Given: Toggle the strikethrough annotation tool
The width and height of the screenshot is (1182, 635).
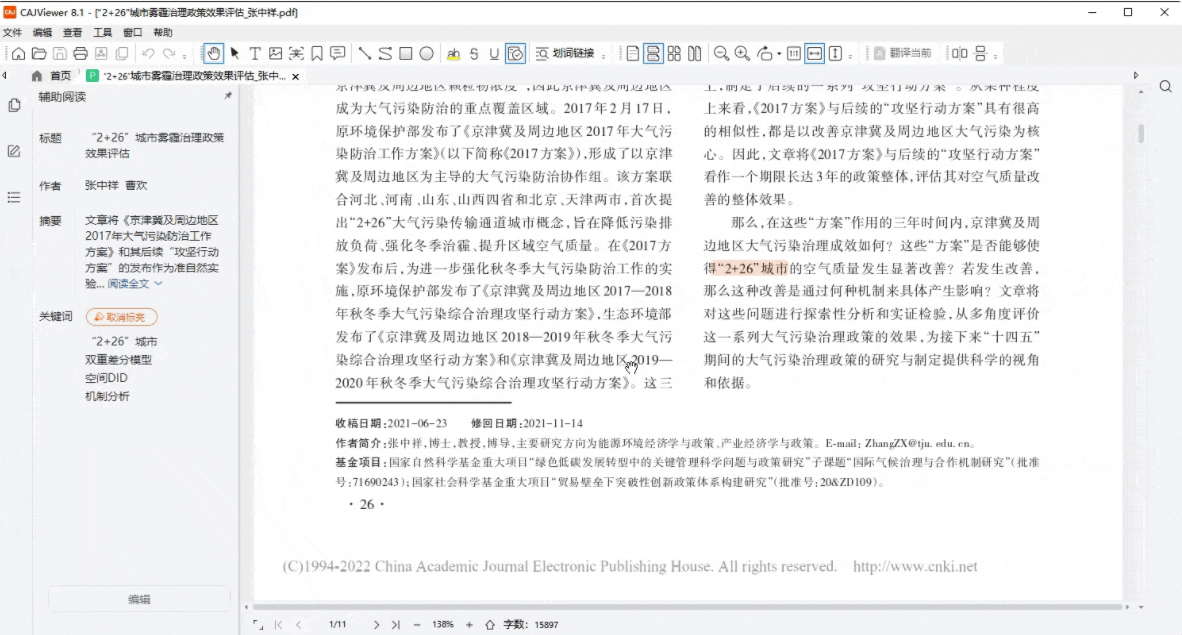Looking at the screenshot, I should (474, 52).
